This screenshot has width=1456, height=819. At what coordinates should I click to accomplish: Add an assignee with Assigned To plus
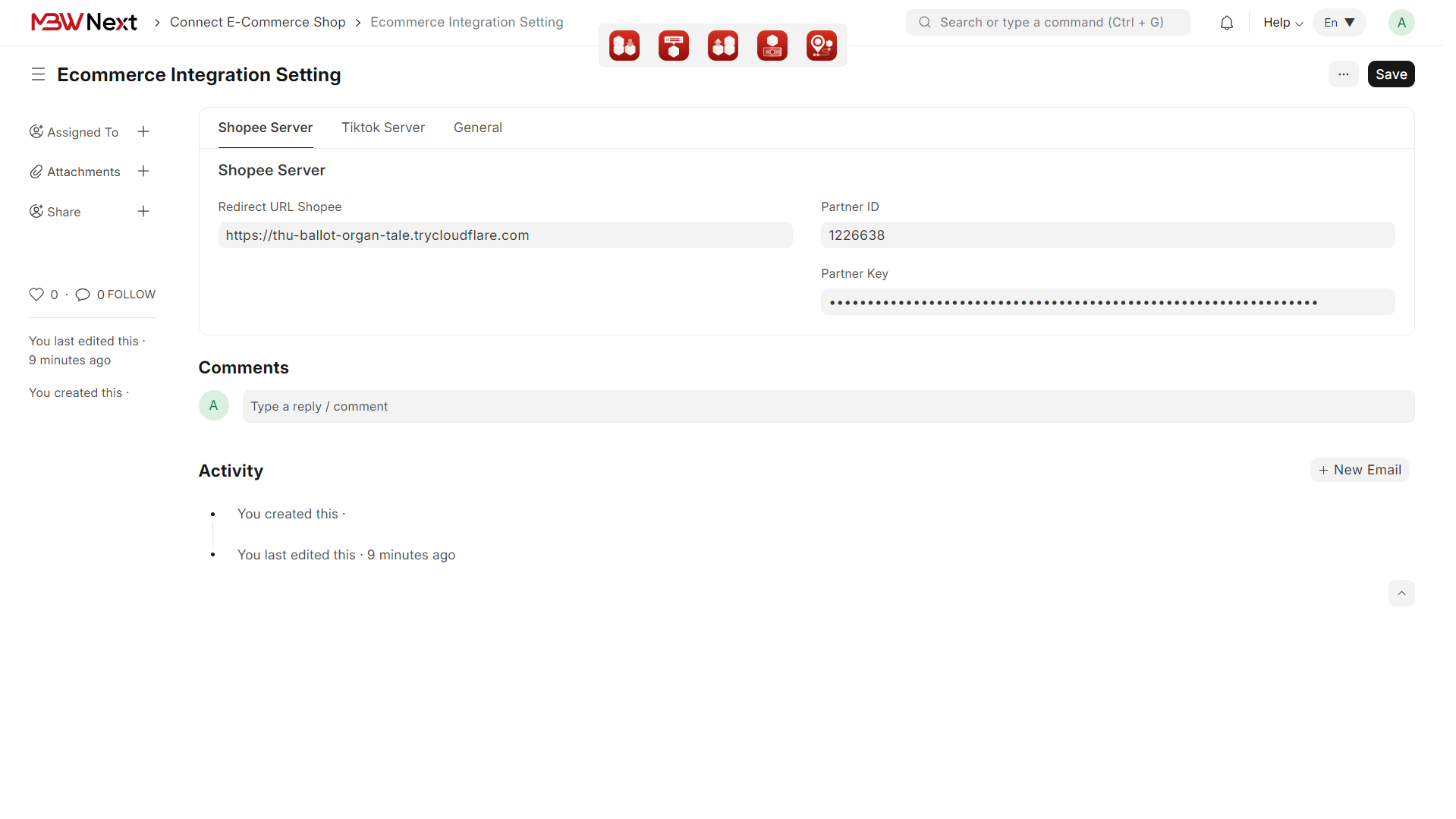(143, 132)
